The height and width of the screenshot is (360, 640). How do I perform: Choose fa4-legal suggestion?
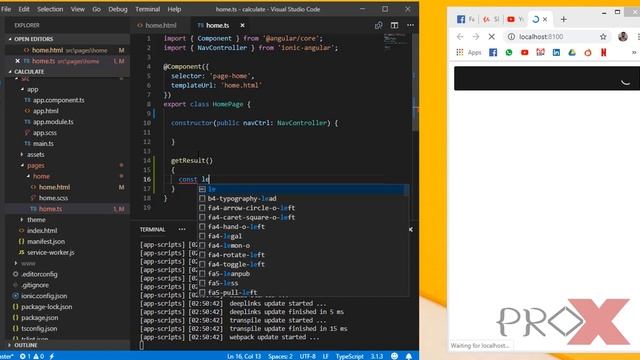click(x=302, y=236)
